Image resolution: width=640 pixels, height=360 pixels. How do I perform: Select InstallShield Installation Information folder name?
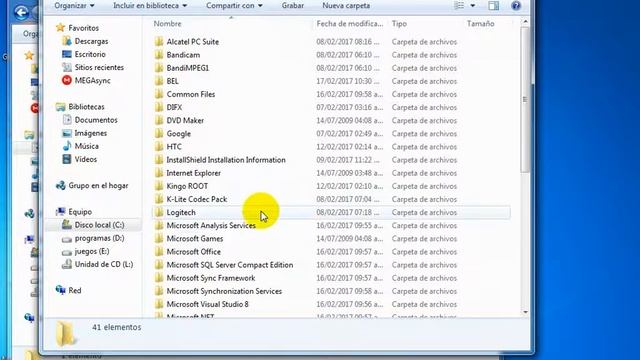tap(226, 160)
